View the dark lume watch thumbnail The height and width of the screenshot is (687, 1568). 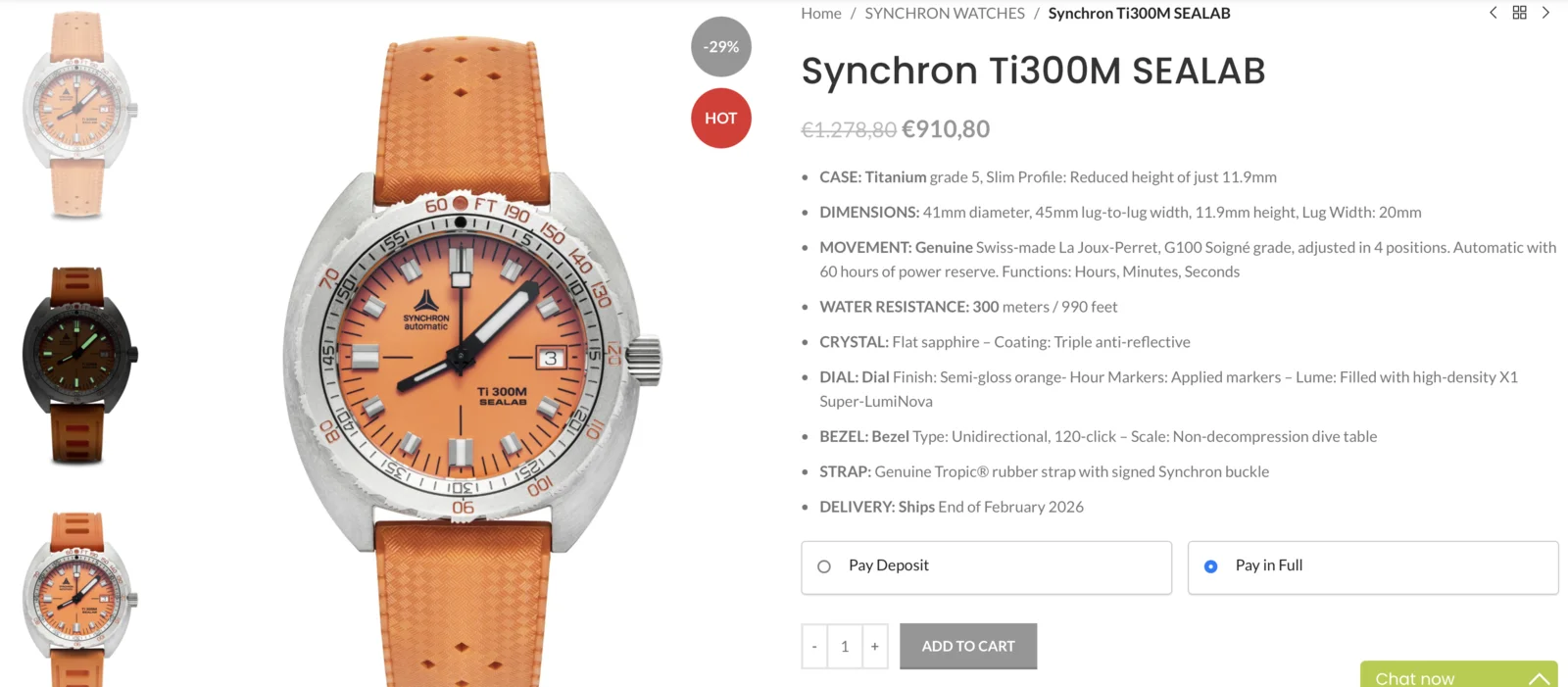tap(78, 365)
